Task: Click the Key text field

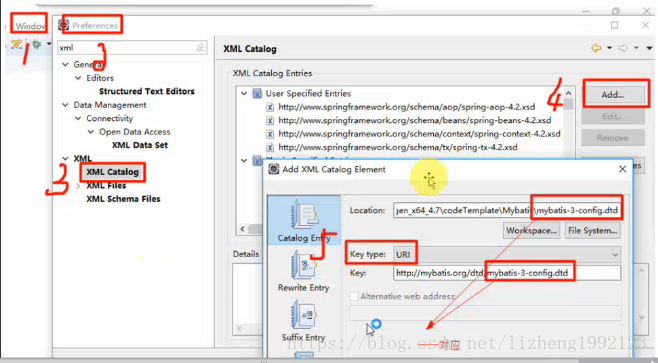Action: 507,273
